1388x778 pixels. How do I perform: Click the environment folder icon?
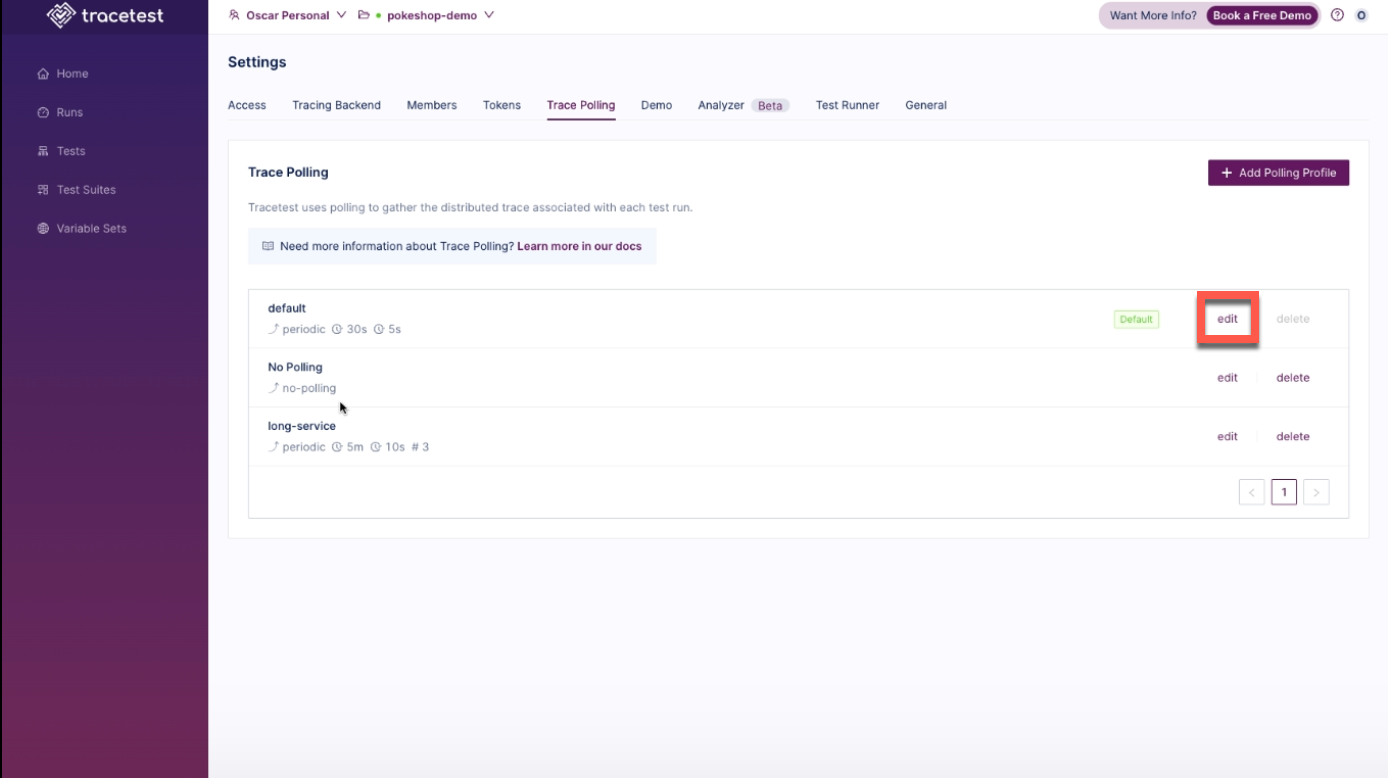tap(364, 15)
